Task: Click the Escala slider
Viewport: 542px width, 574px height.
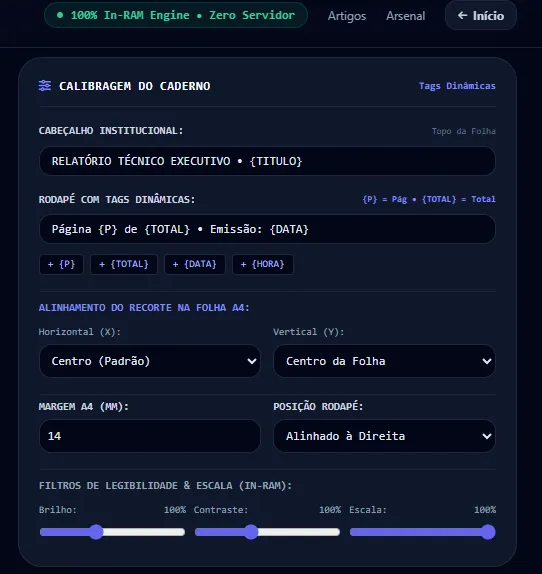Action: (x=423, y=532)
